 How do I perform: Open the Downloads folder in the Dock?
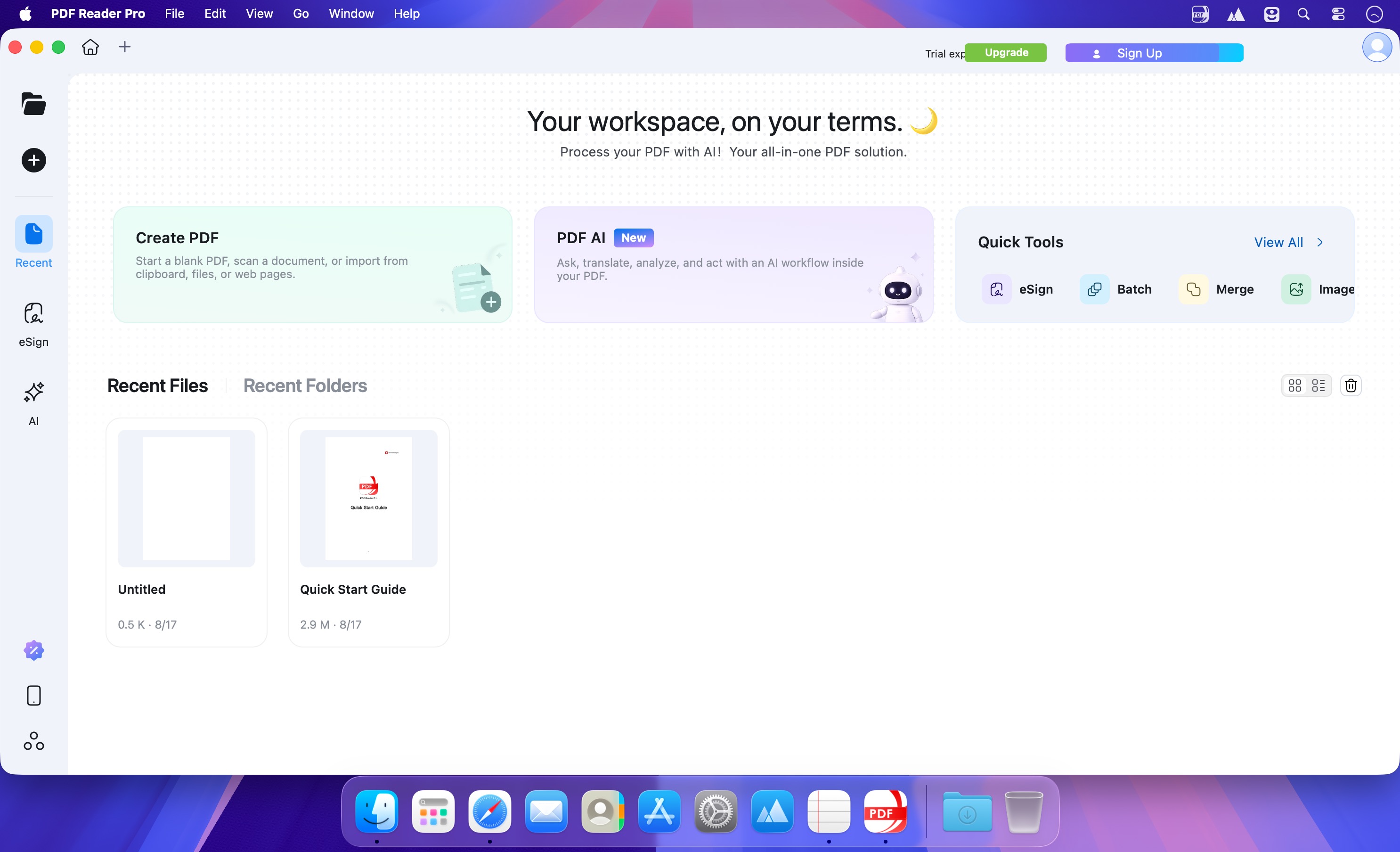pos(967,811)
